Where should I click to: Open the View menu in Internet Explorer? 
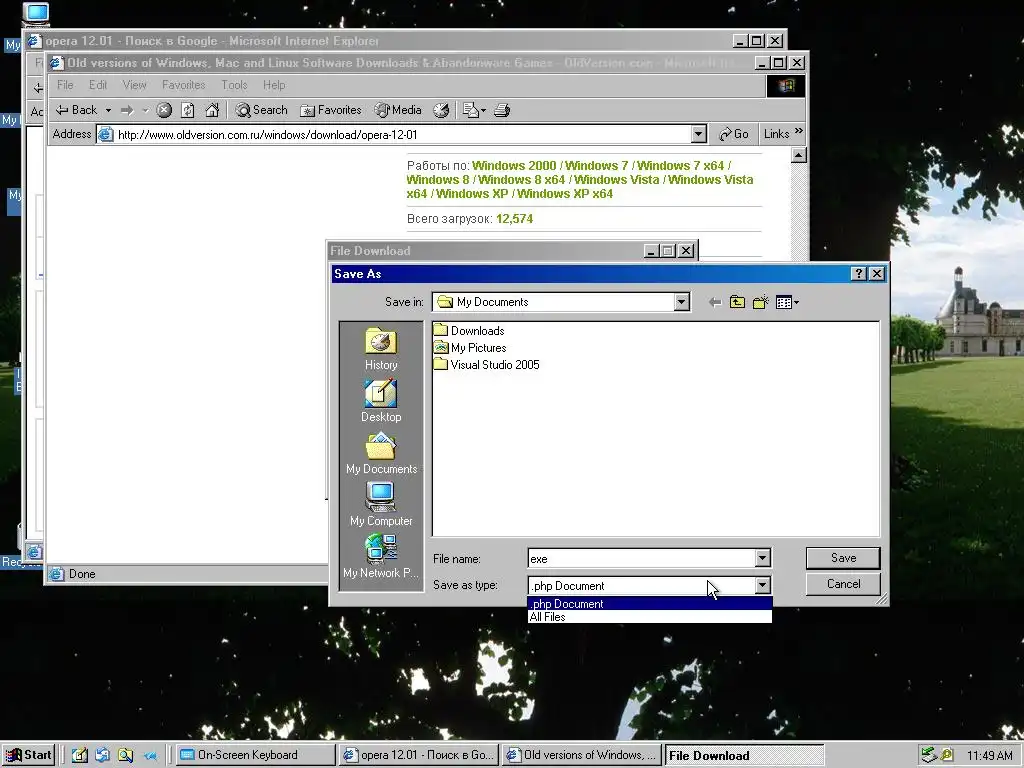click(134, 85)
